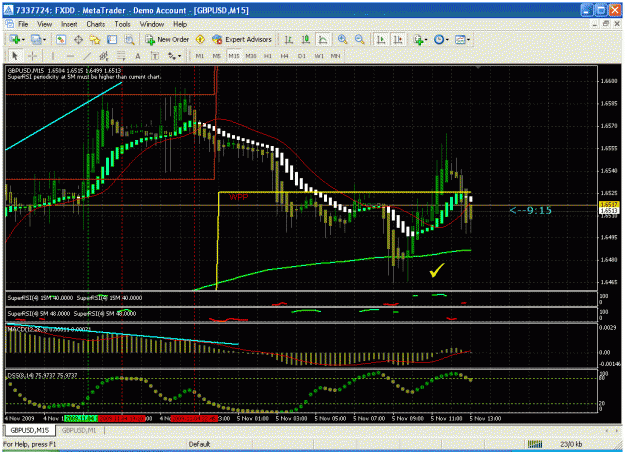Select the Text Label tool
This screenshot has width=625, height=452.
[155, 56]
